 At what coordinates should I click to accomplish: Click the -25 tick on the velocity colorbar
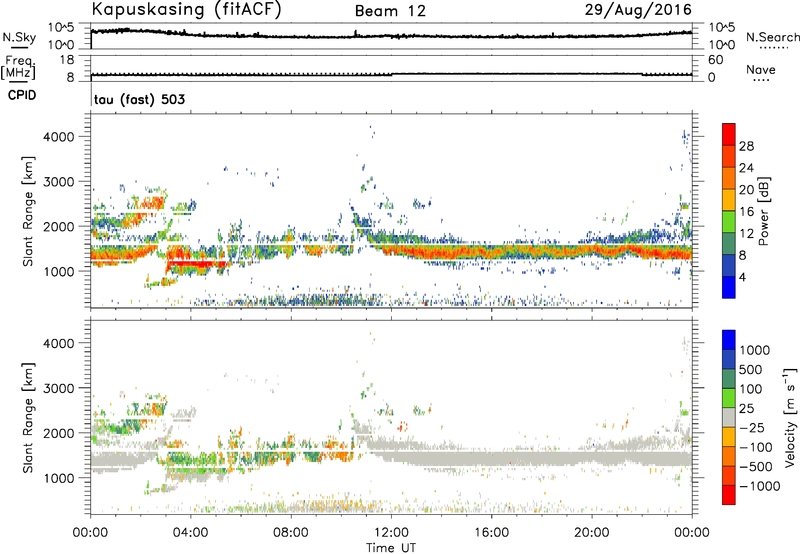[x=753, y=427]
